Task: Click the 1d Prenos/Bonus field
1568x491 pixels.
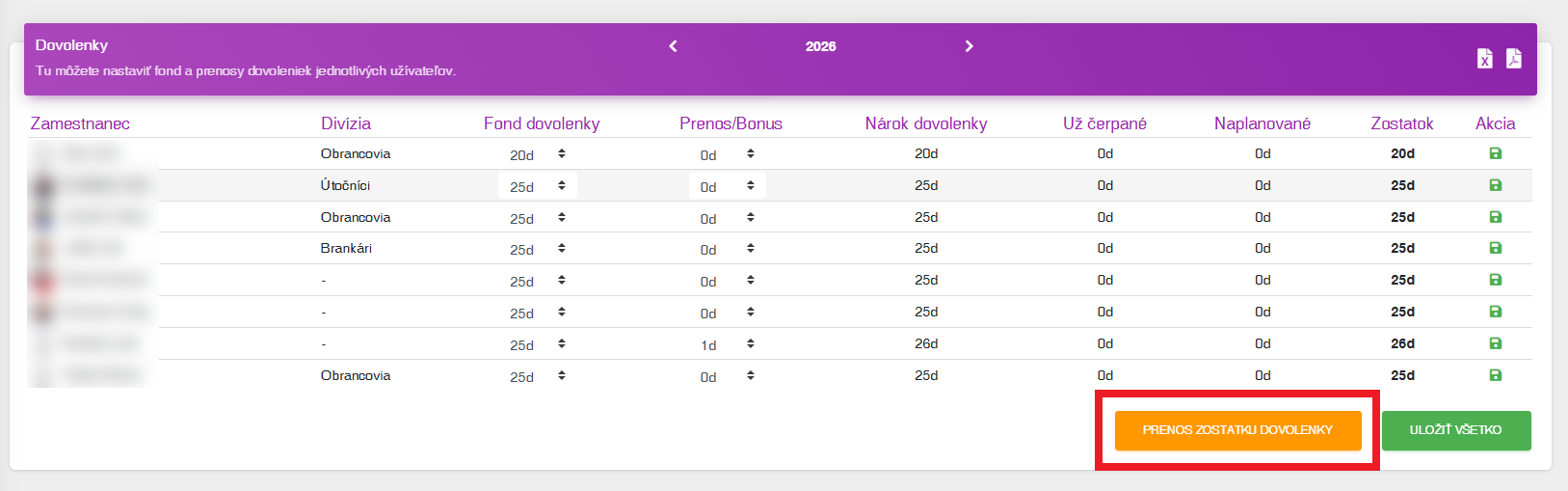Action: [727, 344]
